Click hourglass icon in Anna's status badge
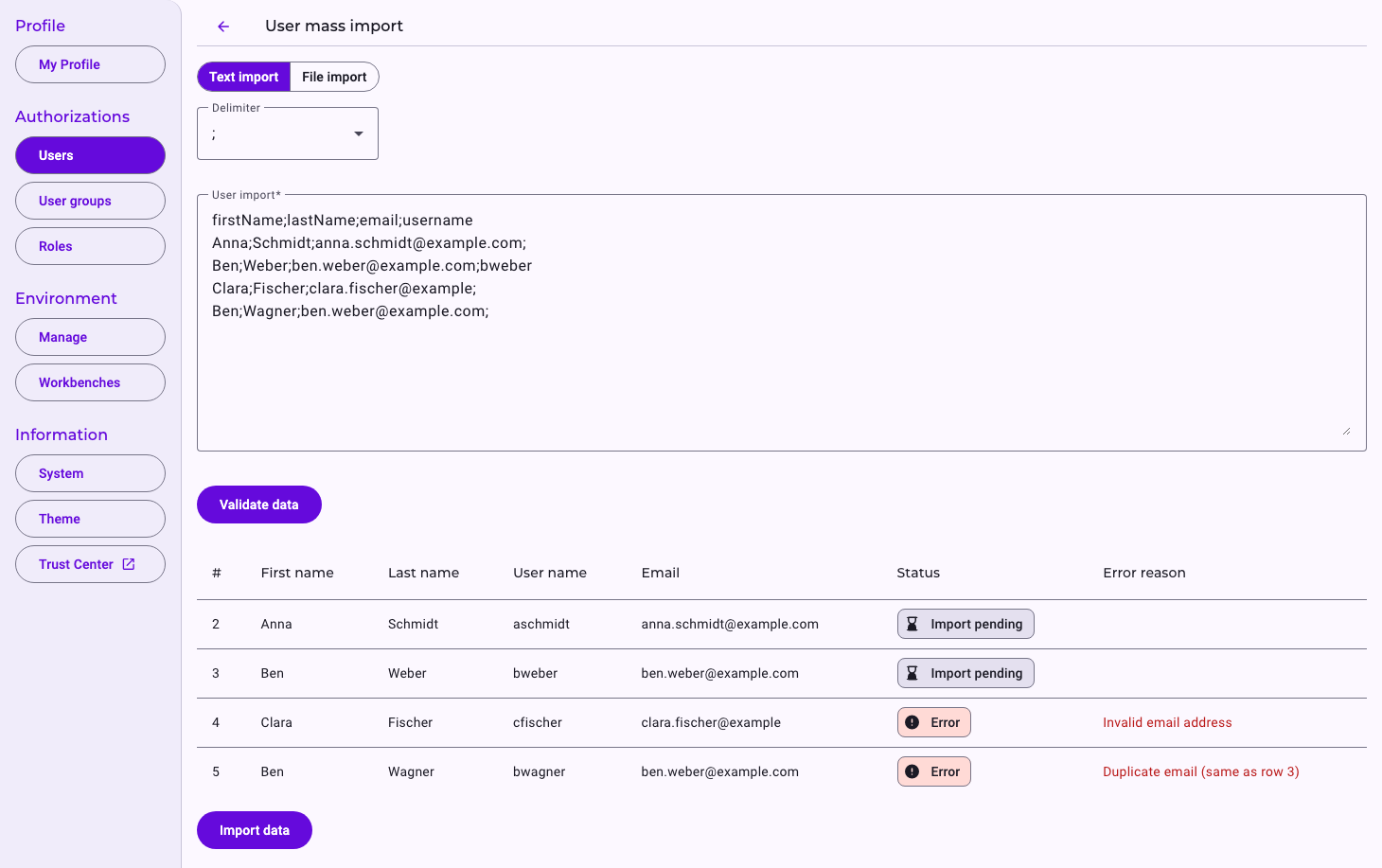Viewport: 1382px width, 868px height. [x=912, y=624]
